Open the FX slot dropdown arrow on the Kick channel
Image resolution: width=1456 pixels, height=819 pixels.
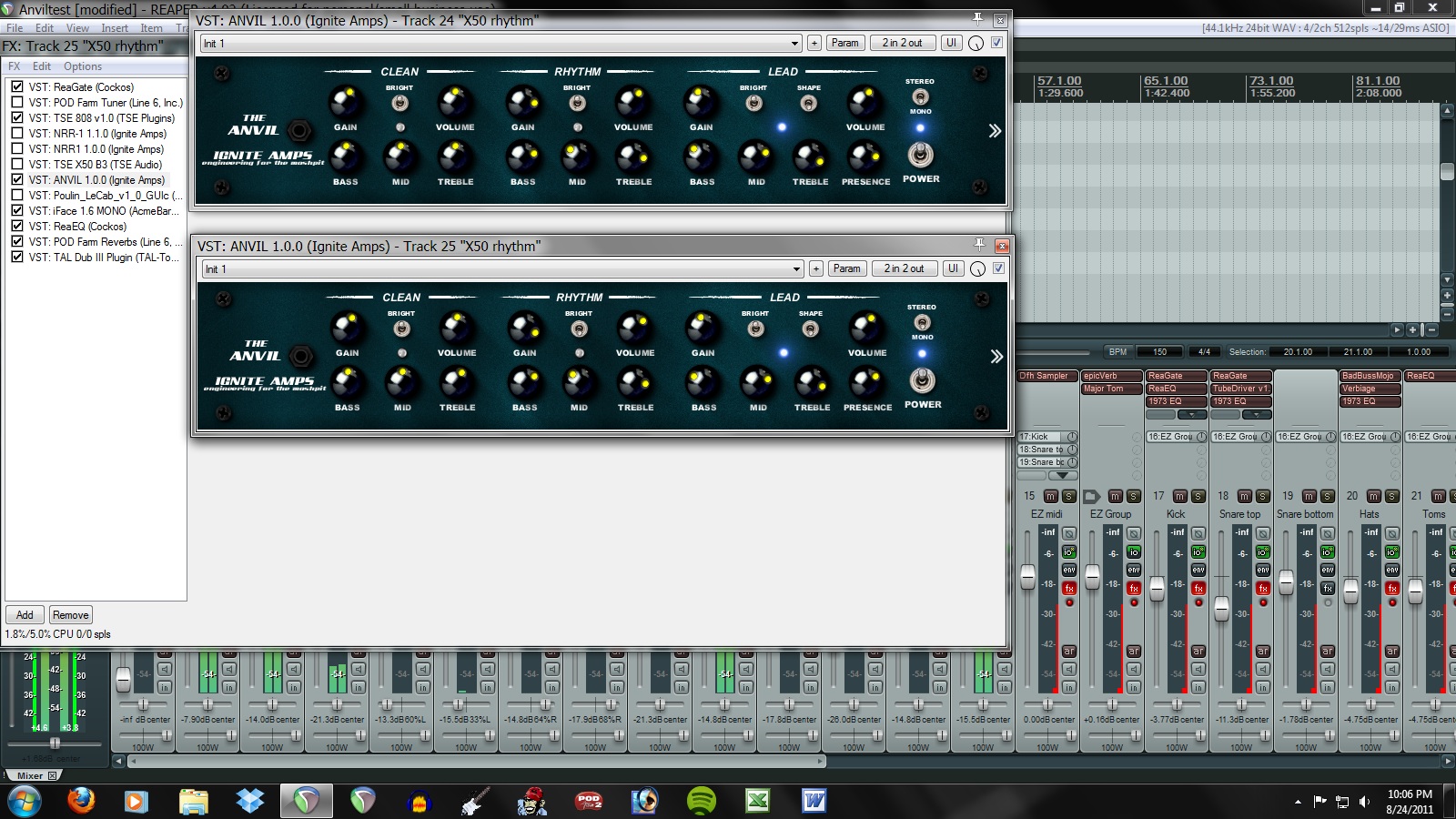click(1189, 414)
